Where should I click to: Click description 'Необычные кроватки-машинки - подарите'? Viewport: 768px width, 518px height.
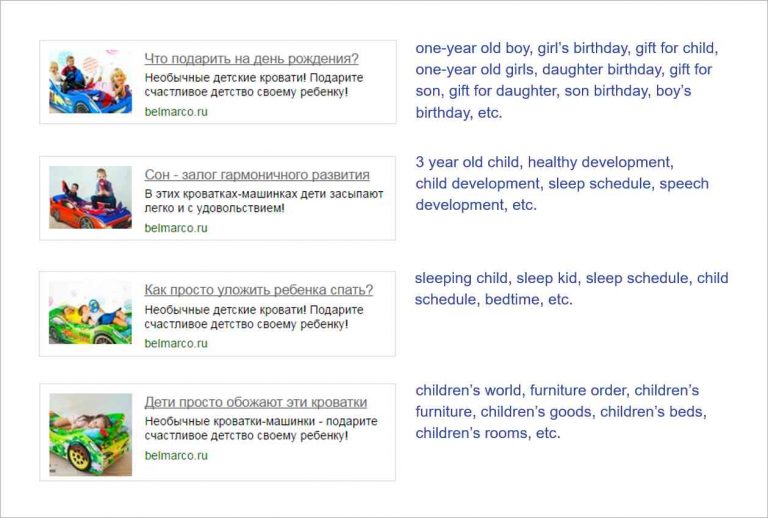pos(261,422)
